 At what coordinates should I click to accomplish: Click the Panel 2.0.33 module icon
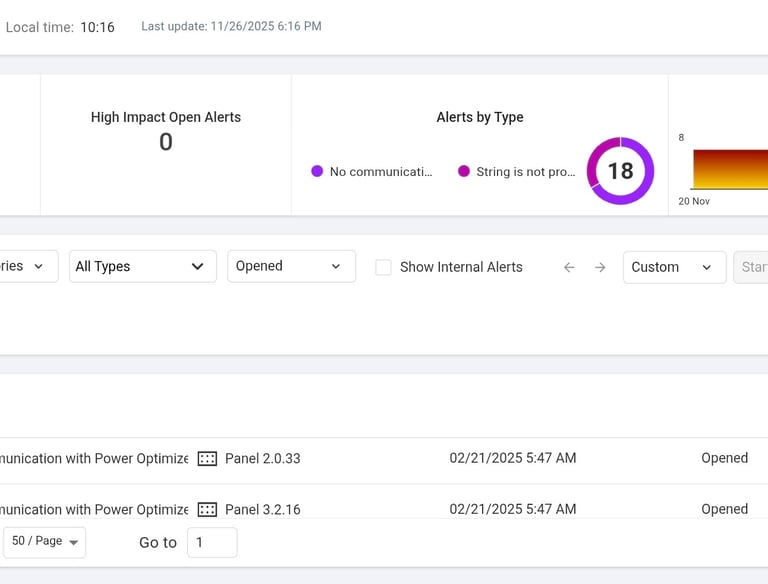pyautogui.click(x=207, y=459)
